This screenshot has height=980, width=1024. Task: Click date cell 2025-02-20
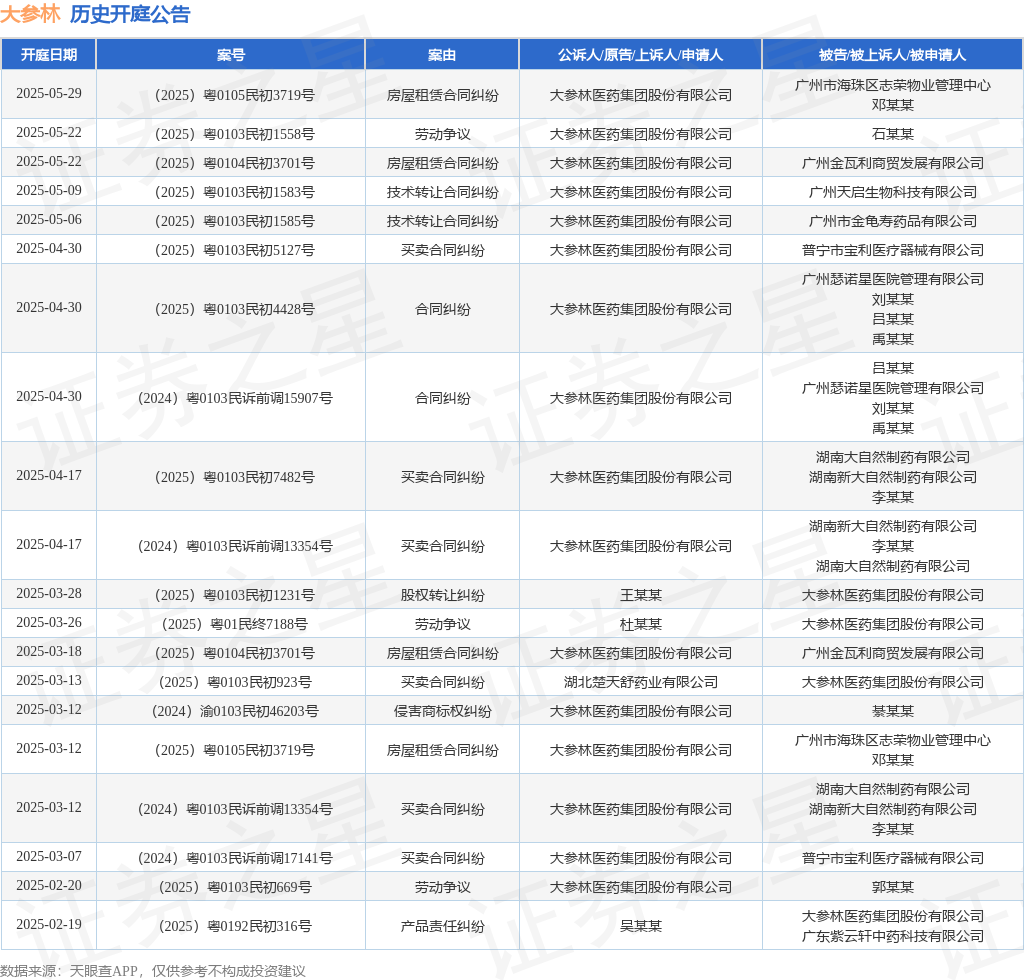tap(49, 885)
